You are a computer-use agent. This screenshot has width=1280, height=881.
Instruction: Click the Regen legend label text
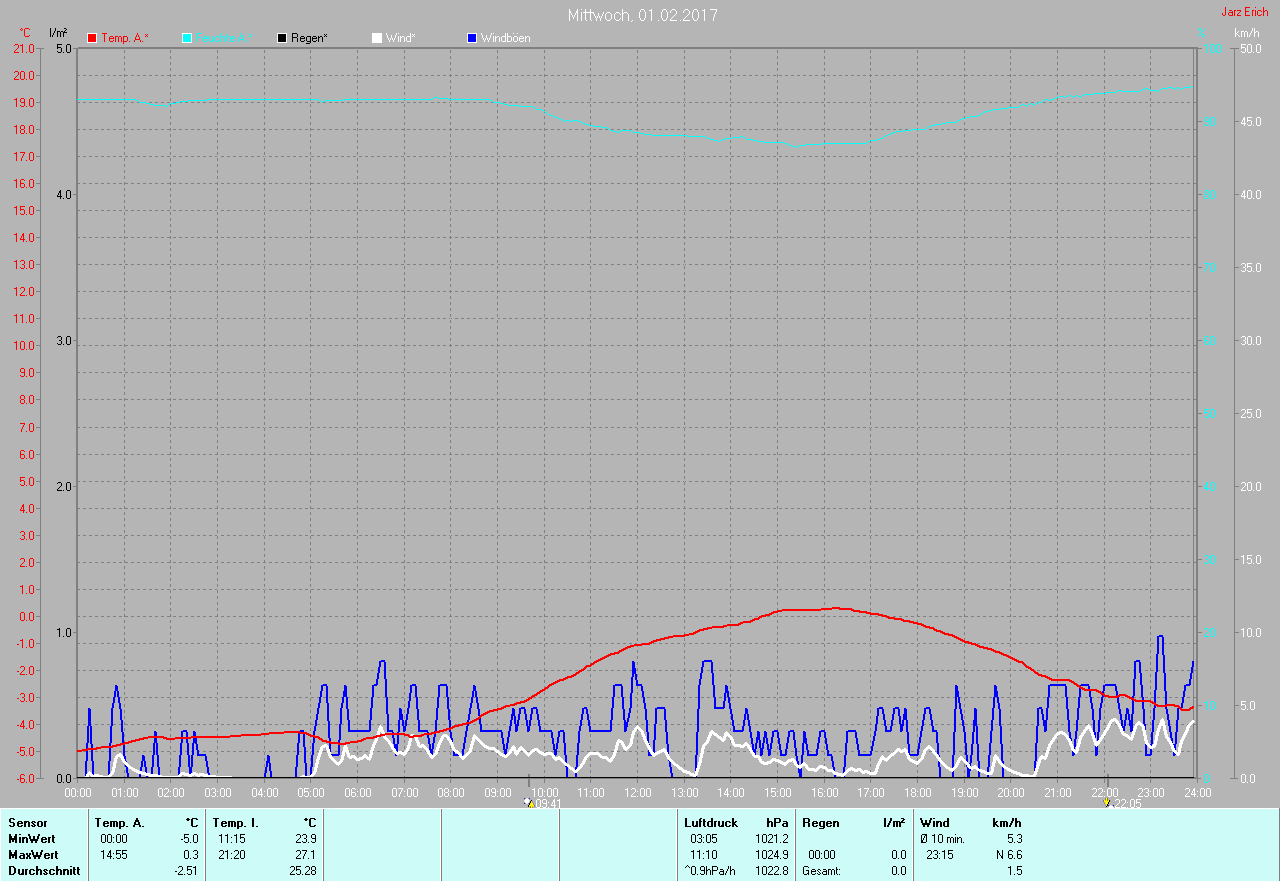point(309,38)
